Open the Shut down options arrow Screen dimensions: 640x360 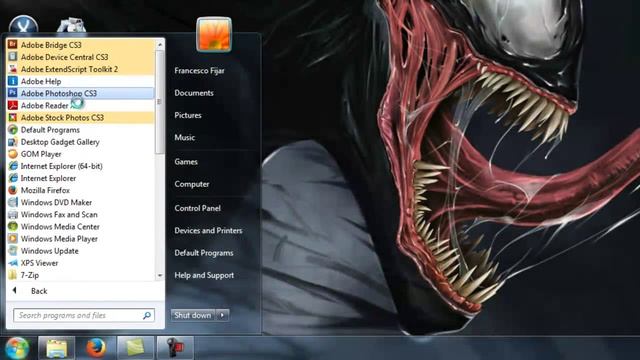(222, 315)
